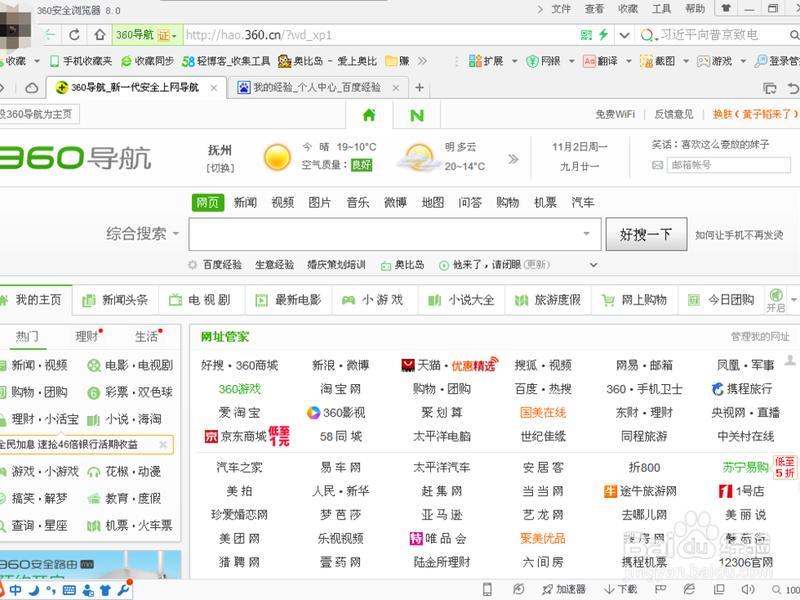This screenshot has width=800, height=600.
Task: Open the search box suggestion dropdown arrow
Action: 586,234
